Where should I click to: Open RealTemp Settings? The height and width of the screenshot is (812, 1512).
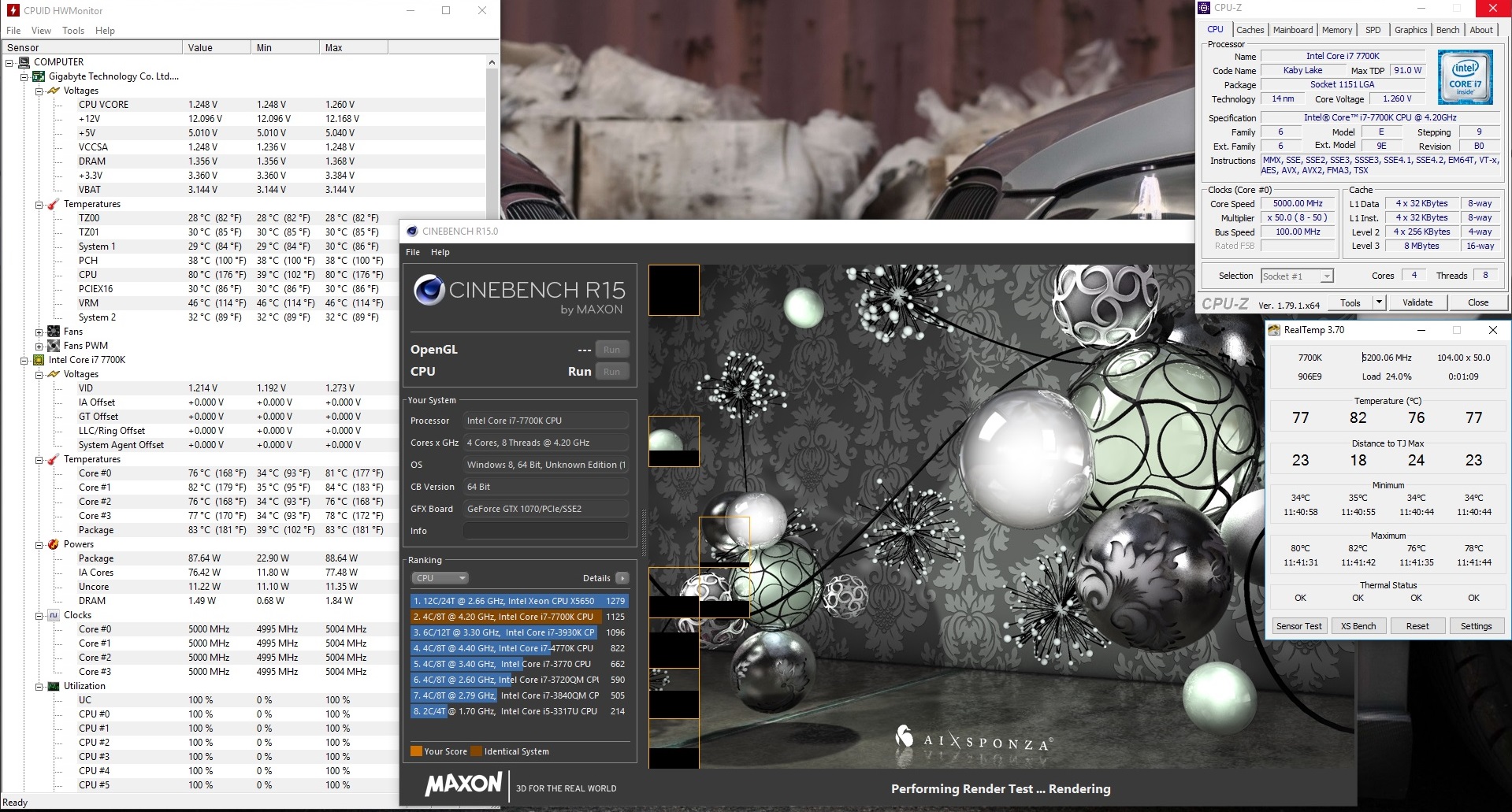coord(1476,626)
